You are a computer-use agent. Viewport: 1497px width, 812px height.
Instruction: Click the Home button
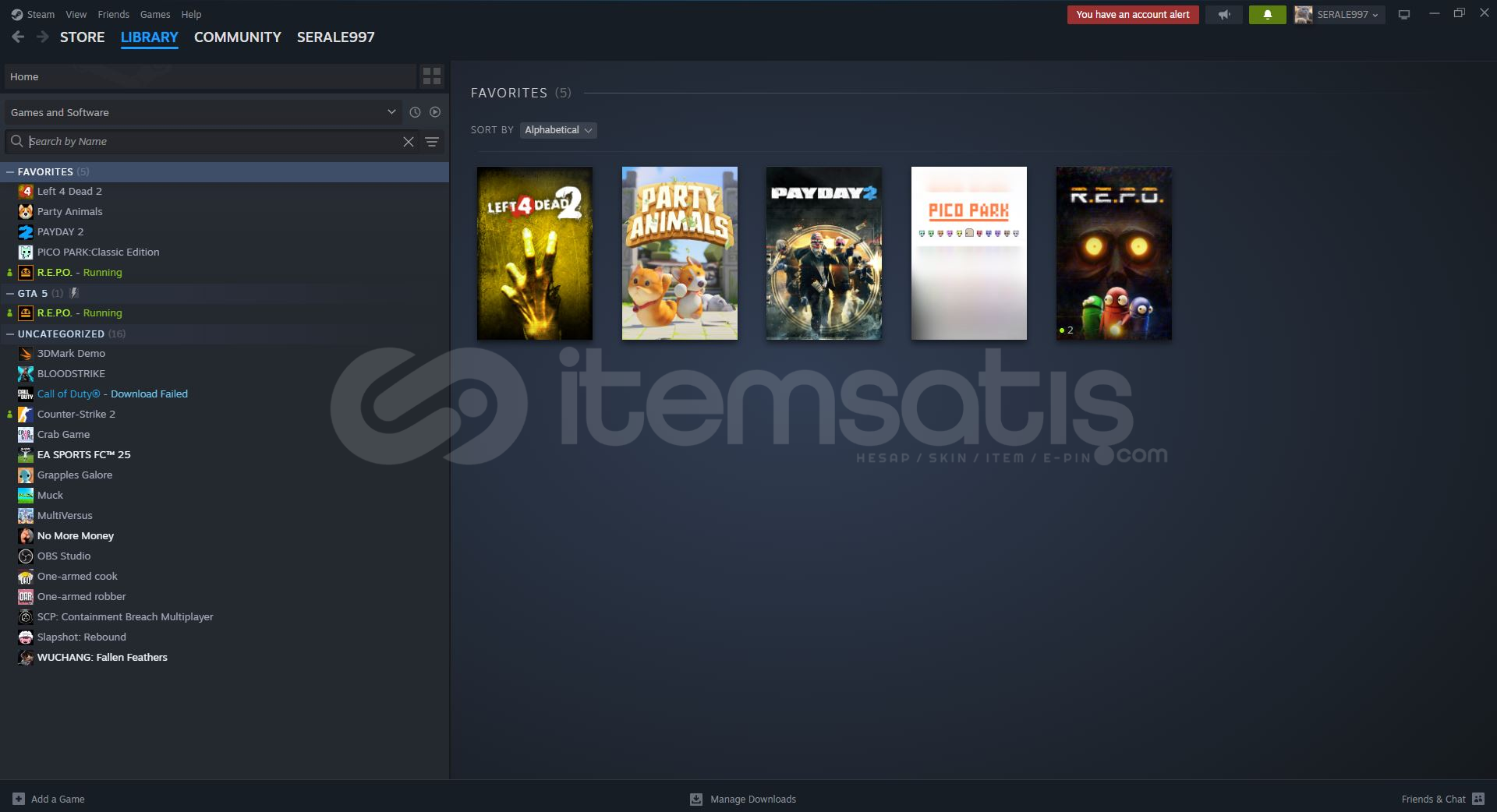[211, 76]
